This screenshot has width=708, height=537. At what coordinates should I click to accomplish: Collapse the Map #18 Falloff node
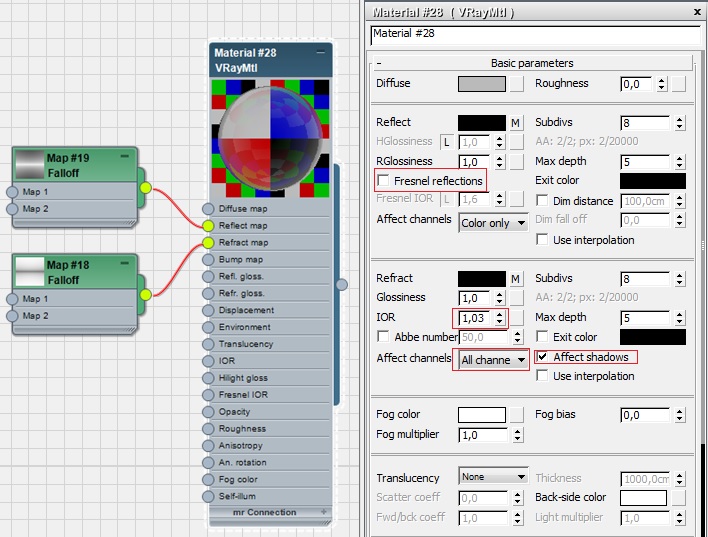click(x=125, y=263)
